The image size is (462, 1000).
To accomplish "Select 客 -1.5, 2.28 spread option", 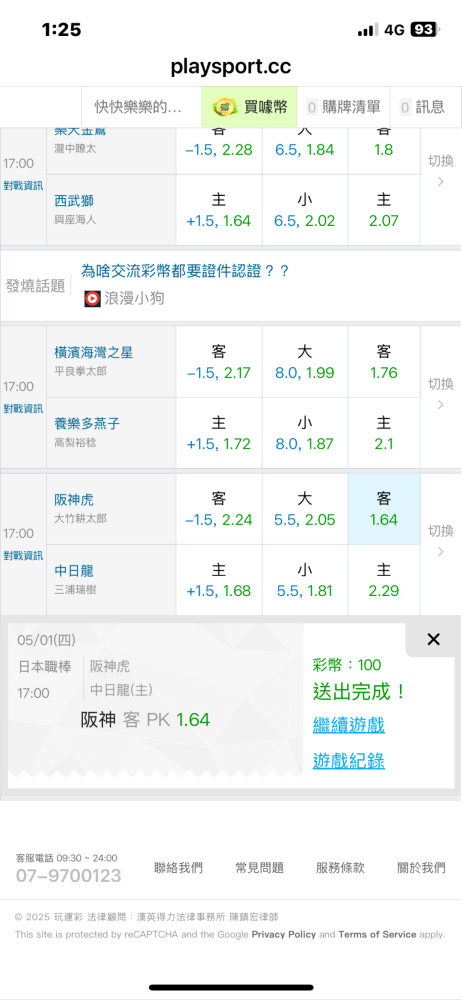I will 219,151.
